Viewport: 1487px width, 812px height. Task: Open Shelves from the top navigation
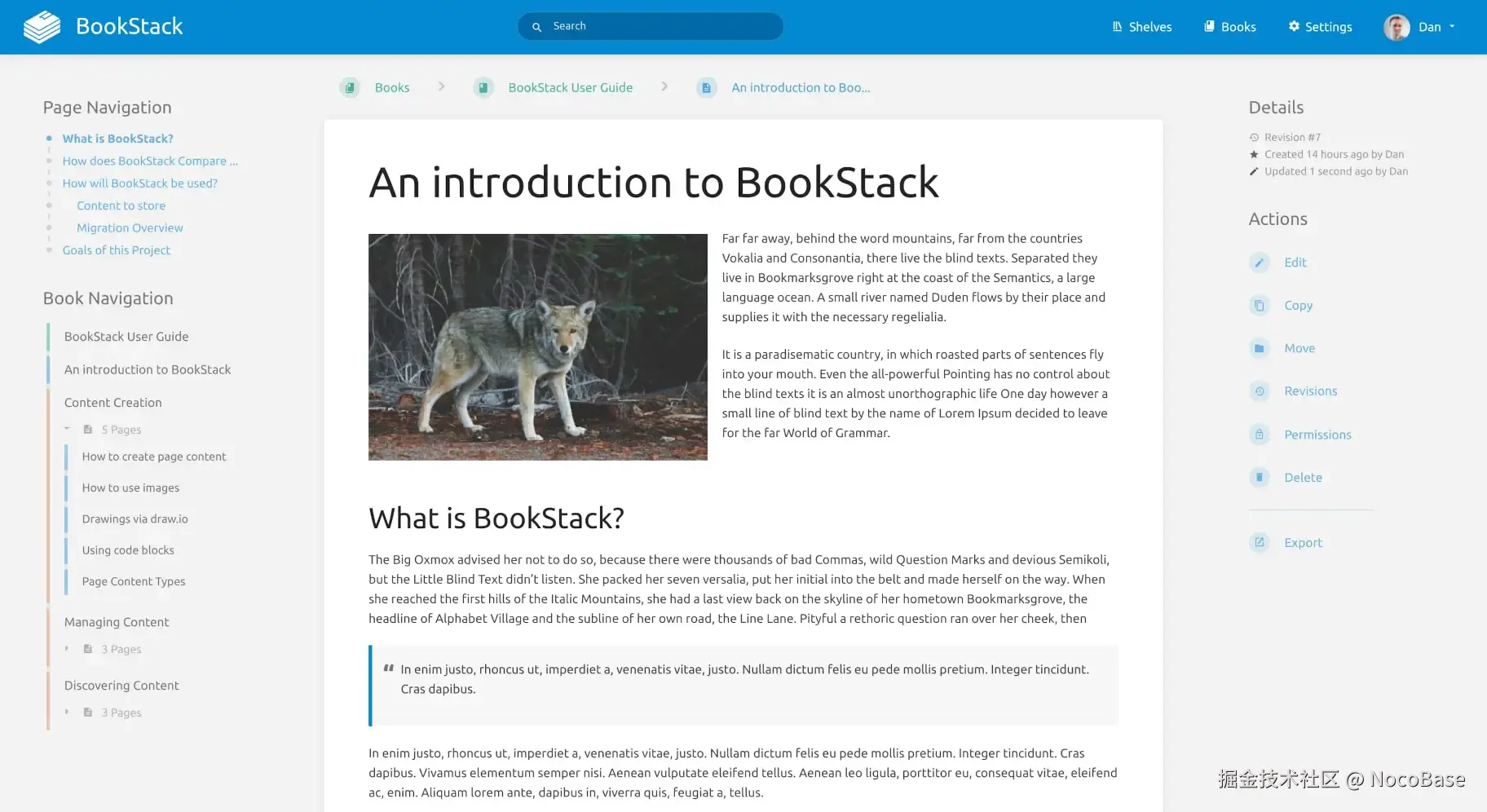1141,26
